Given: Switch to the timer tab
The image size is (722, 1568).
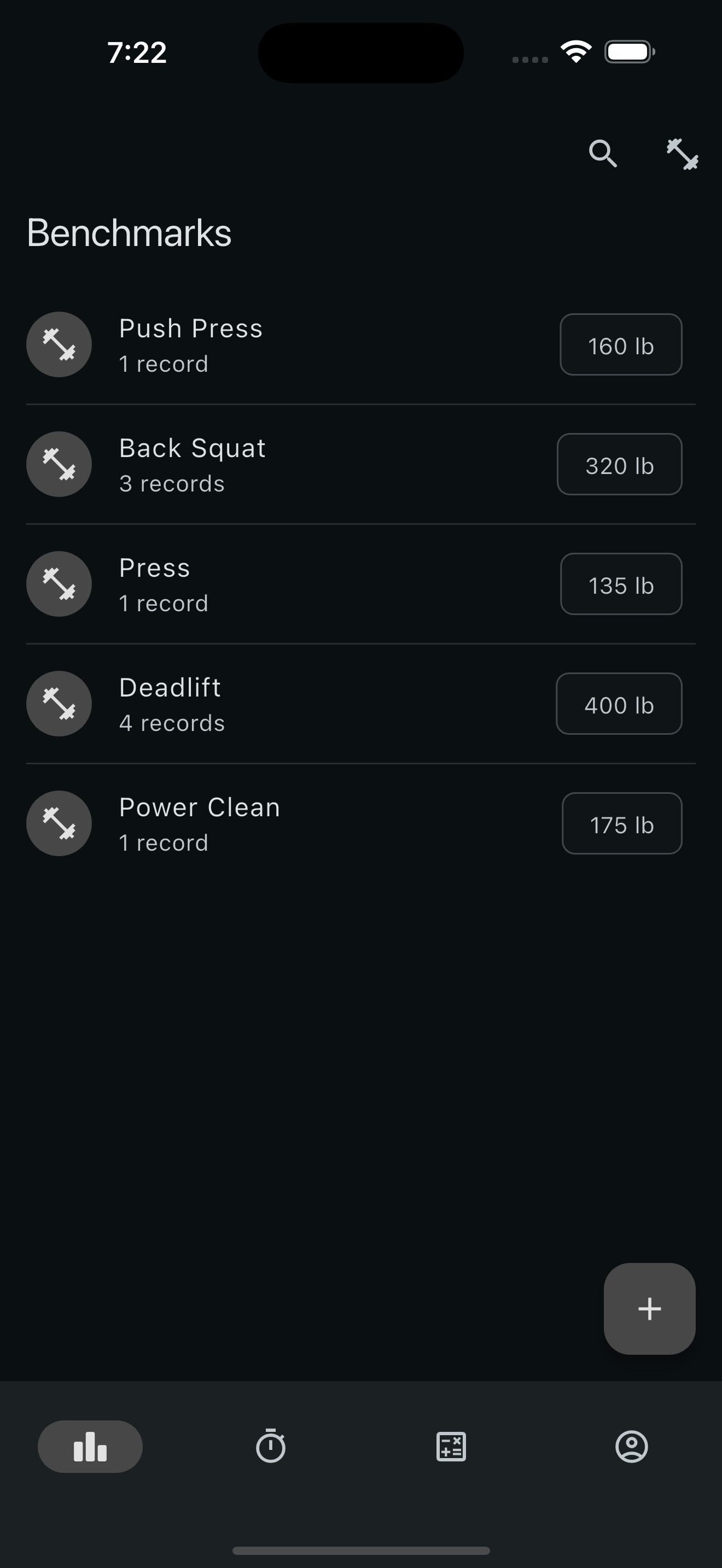Looking at the screenshot, I should [x=270, y=1446].
